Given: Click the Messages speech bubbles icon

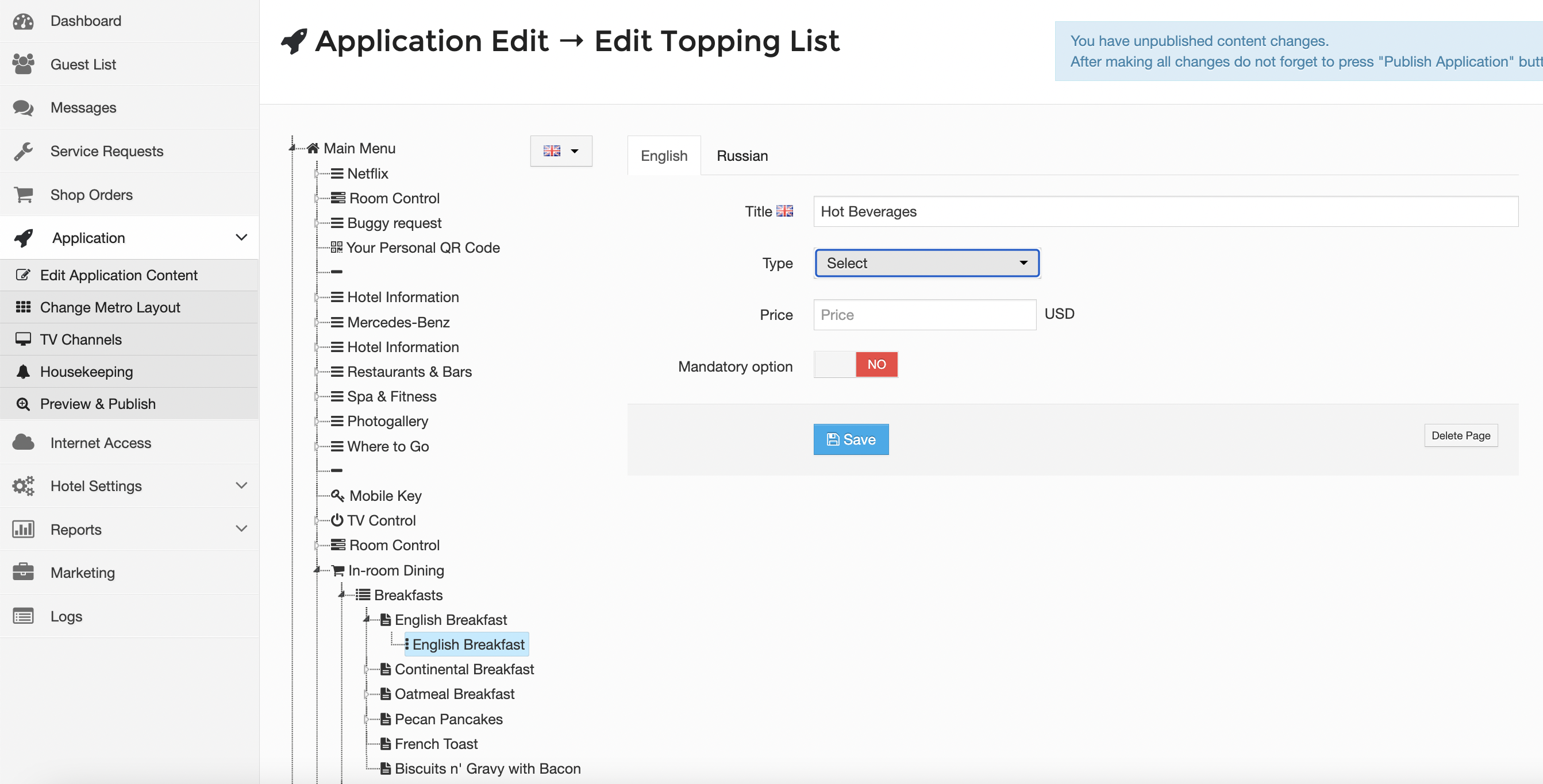Looking at the screenshot, I should coord(24,108).
